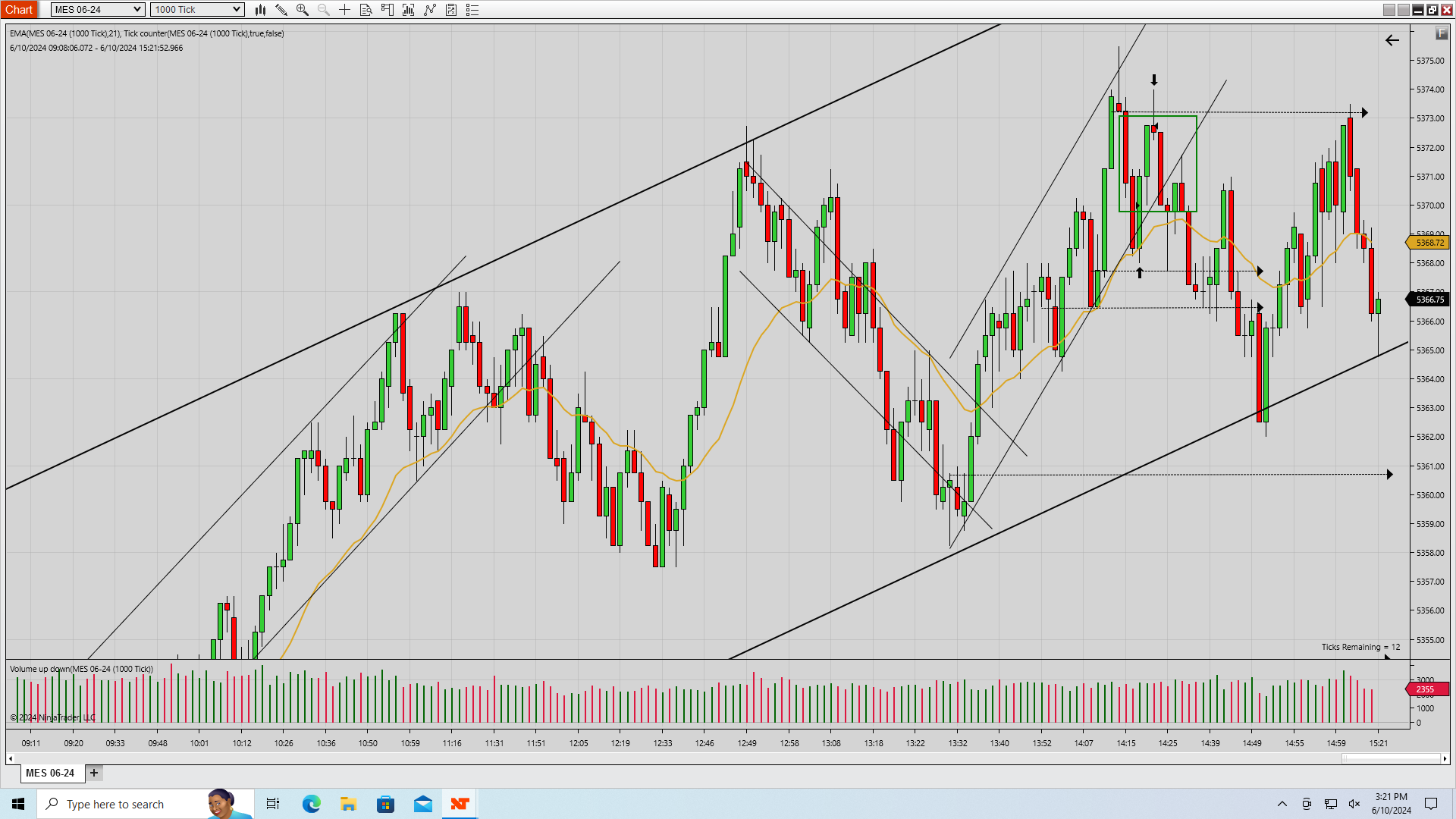Open the data box icon
Screen dimensions: 1456x819
(x=366, y=10)
